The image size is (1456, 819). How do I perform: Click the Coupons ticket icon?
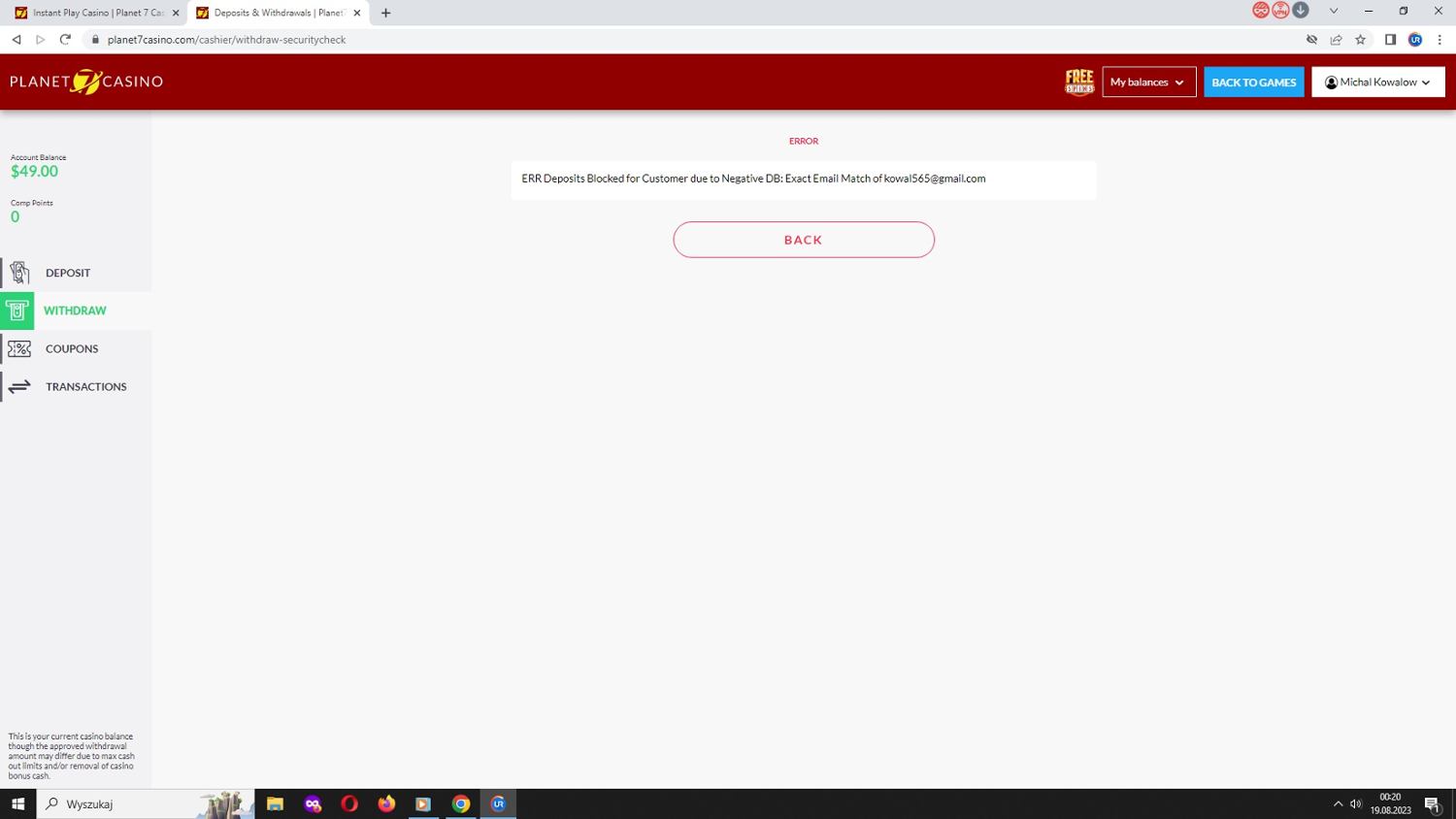pos(19,348)
